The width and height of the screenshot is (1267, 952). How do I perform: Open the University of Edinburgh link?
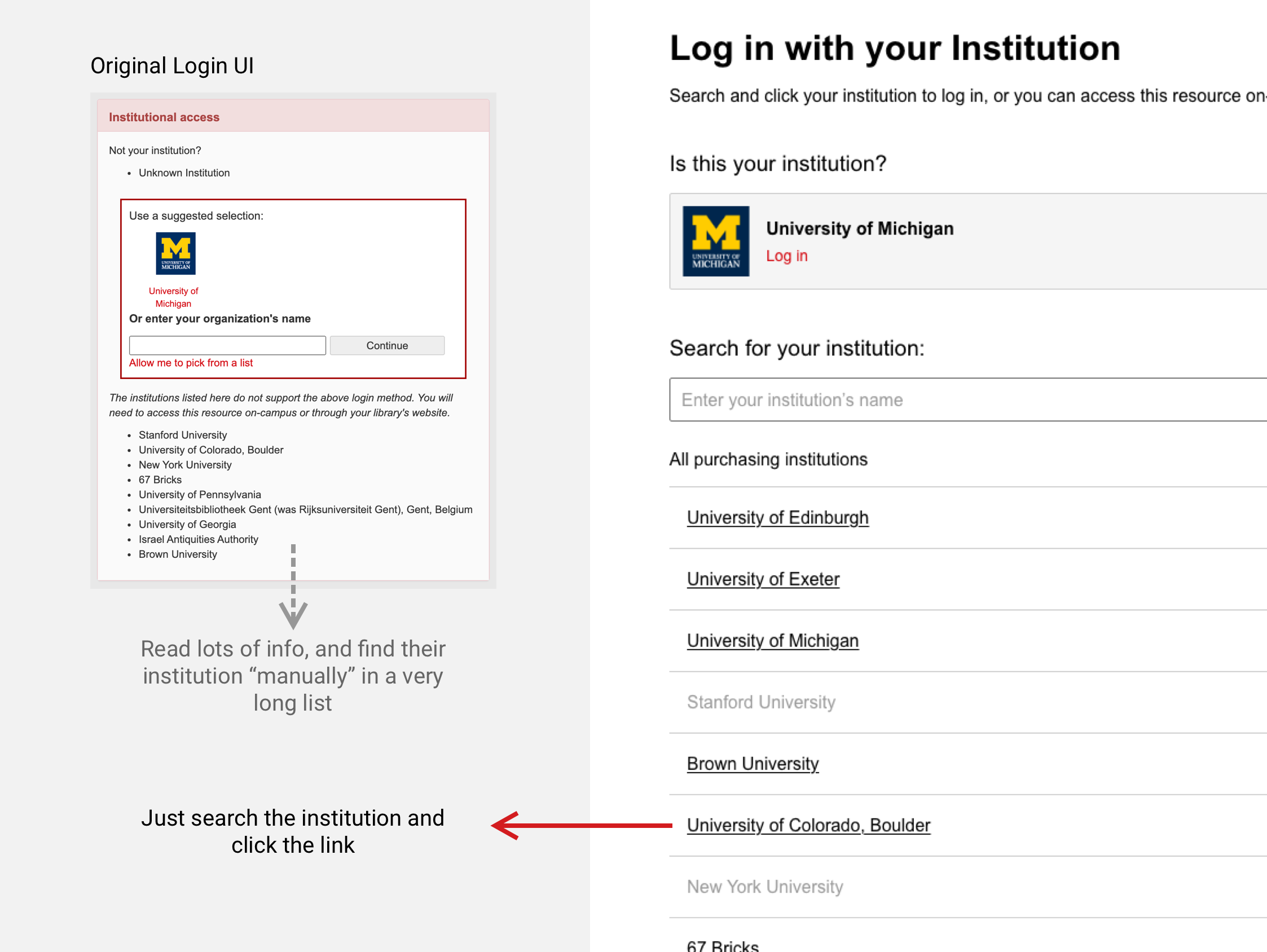778,518
